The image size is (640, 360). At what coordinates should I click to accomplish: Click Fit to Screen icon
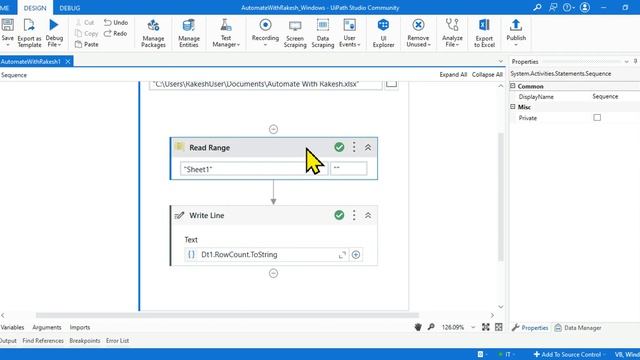click(x=485, y=327)
